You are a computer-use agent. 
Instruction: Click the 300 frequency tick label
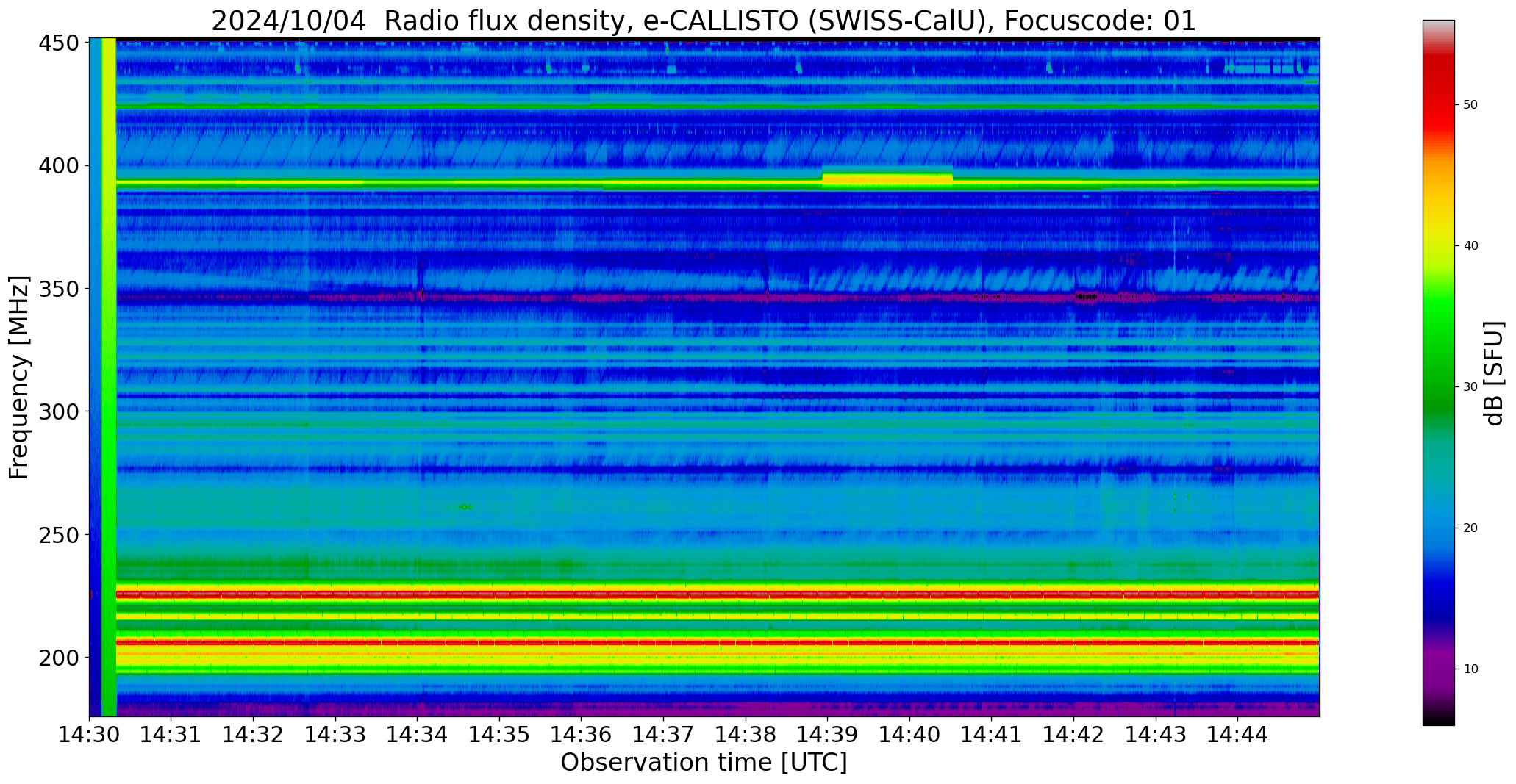click(59, 411)
